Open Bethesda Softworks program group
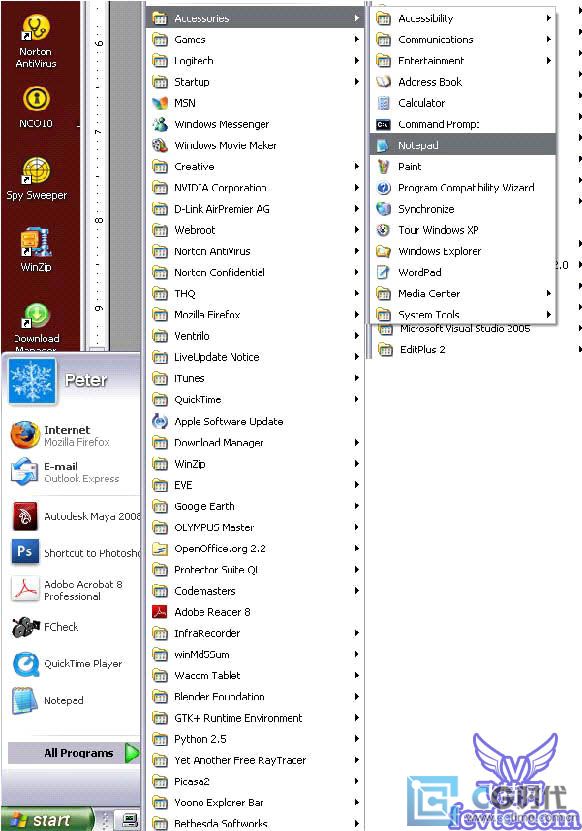This screenshot has width=582, height=831. tap(255, 823)
